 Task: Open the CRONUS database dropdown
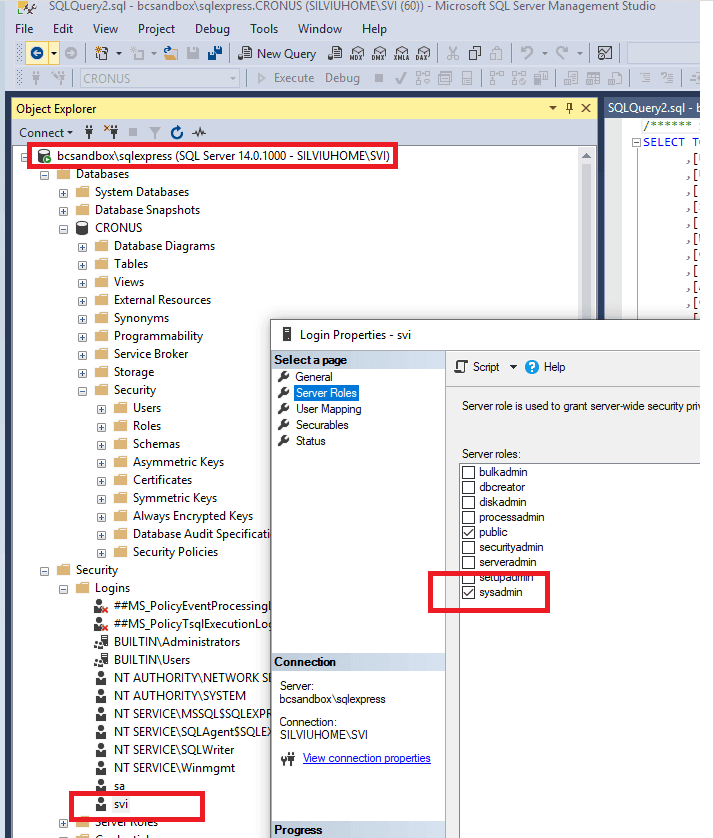(232, 79)
